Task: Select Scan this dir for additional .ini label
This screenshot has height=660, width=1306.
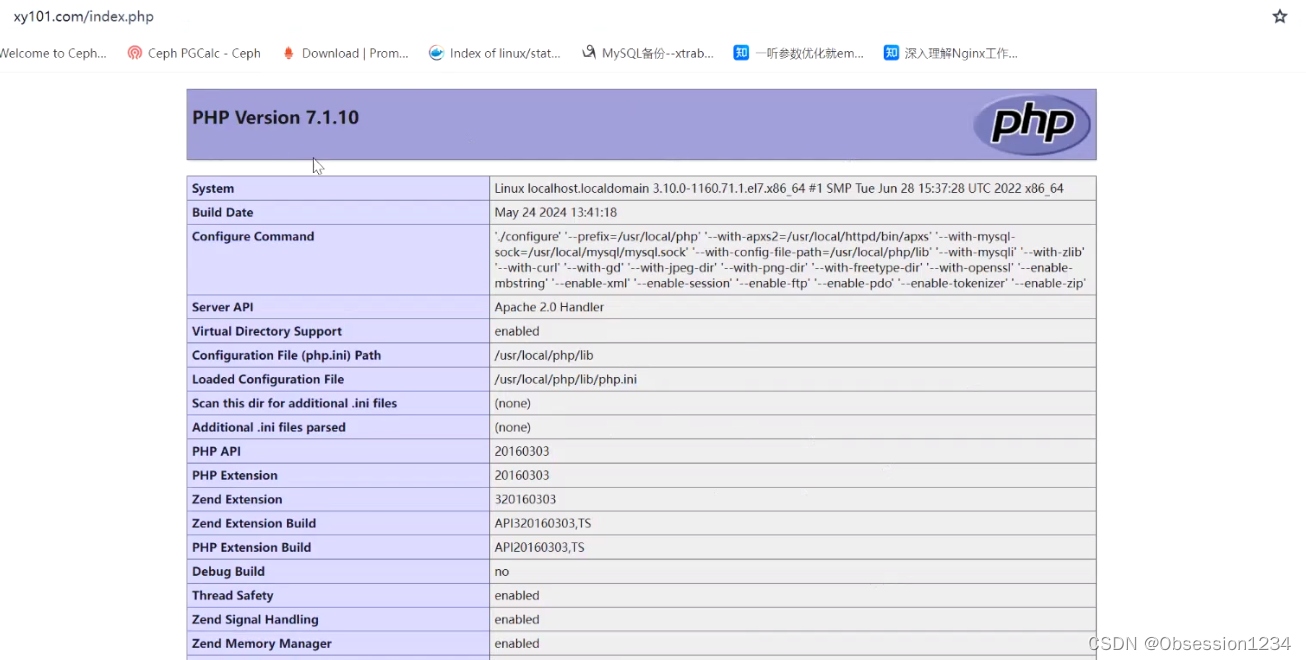Action: pos(294,403)
